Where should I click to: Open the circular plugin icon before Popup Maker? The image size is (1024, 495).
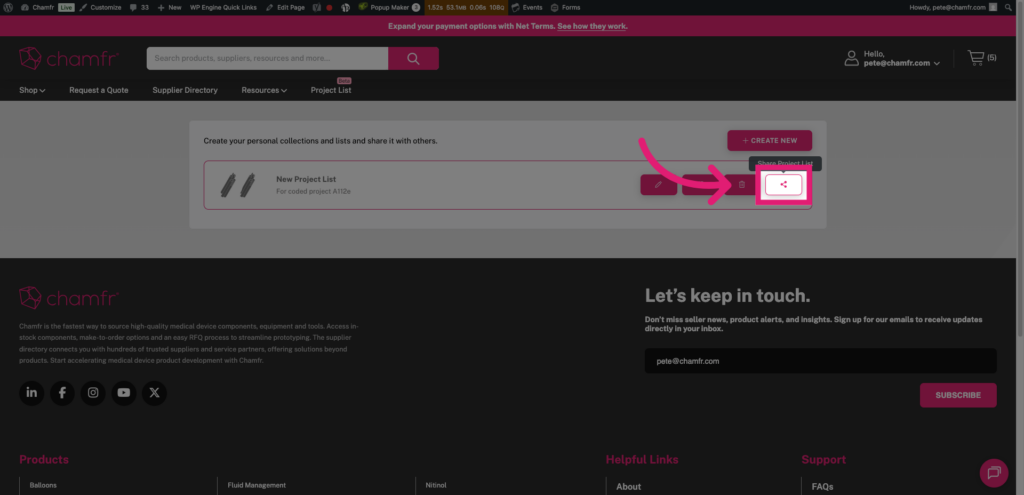(x=345, y=7)
